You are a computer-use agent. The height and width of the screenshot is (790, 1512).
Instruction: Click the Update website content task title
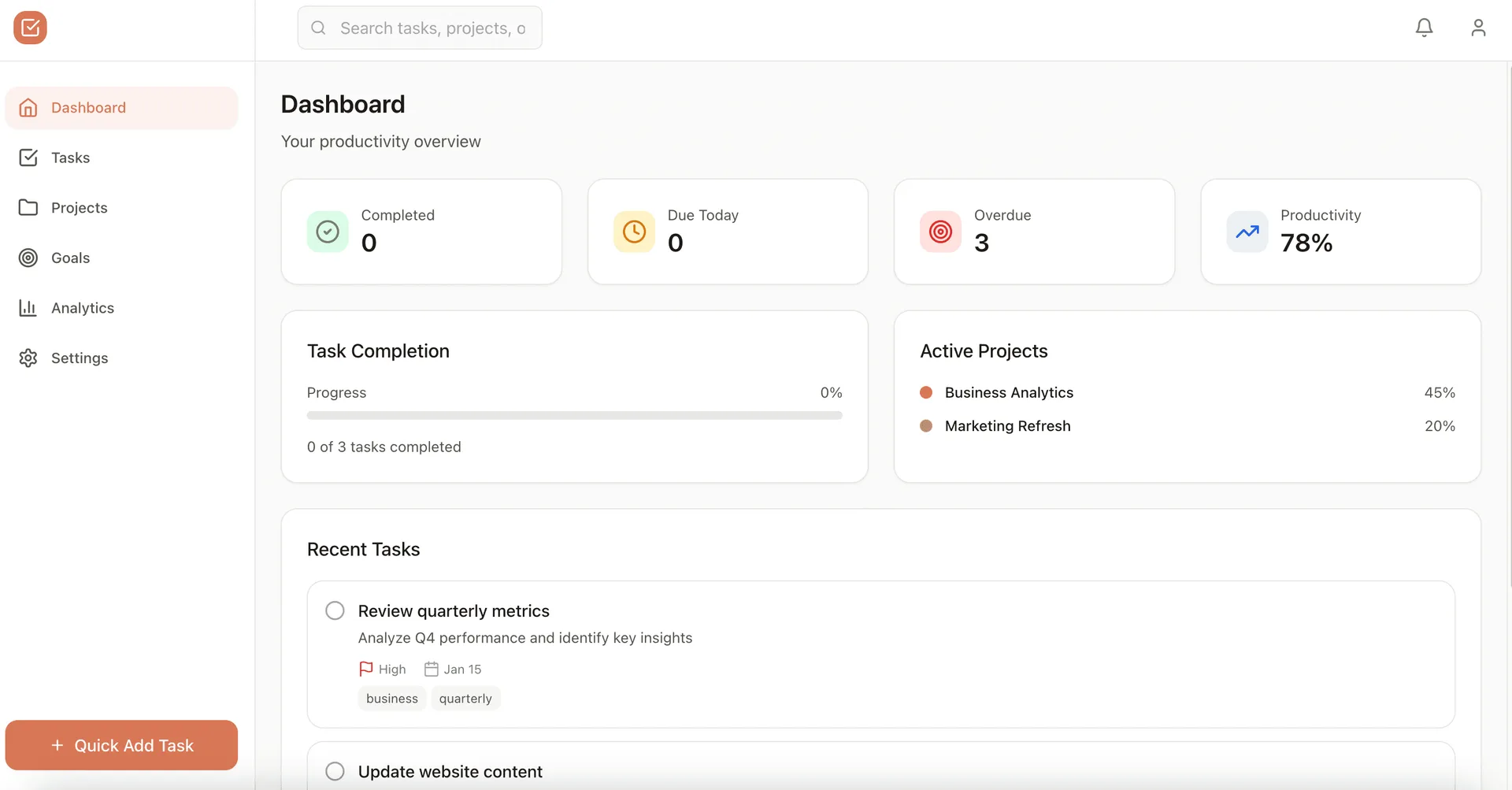(450, 771)
